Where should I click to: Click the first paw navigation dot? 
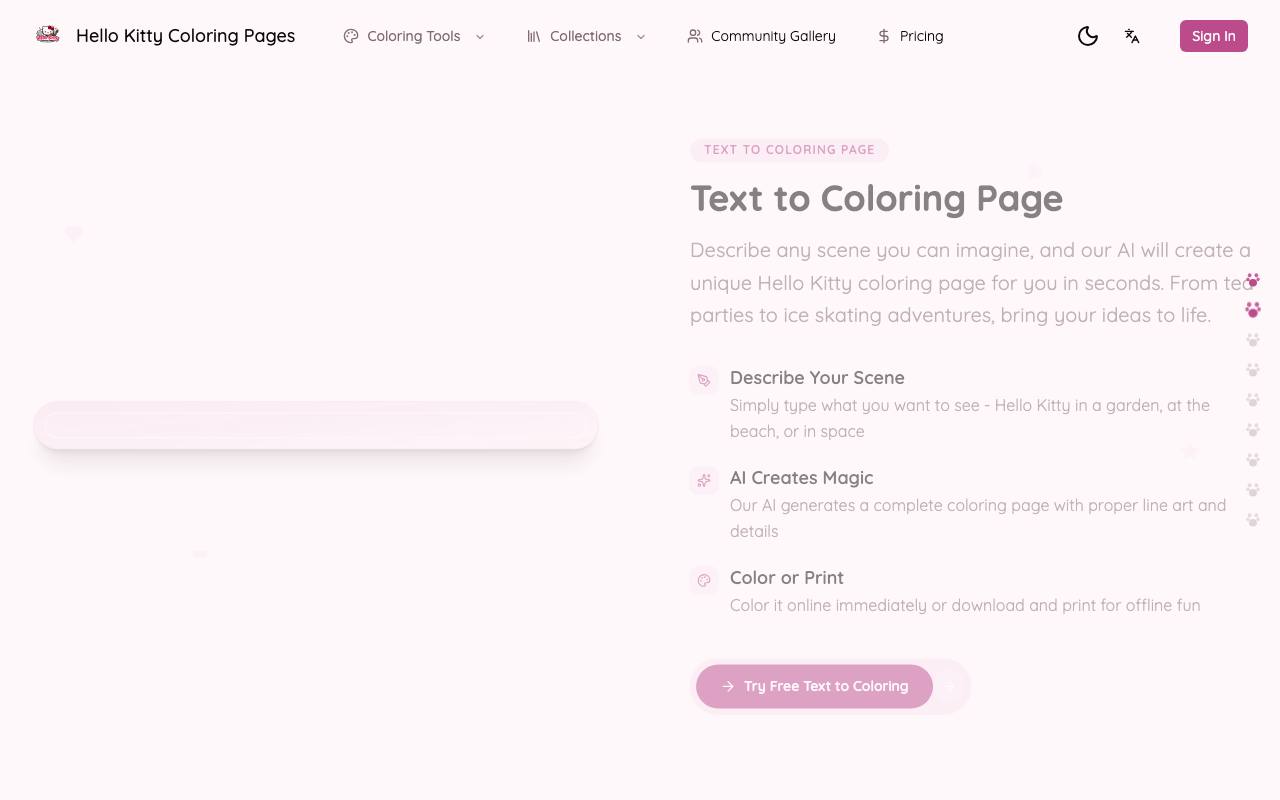(1253, 280)
